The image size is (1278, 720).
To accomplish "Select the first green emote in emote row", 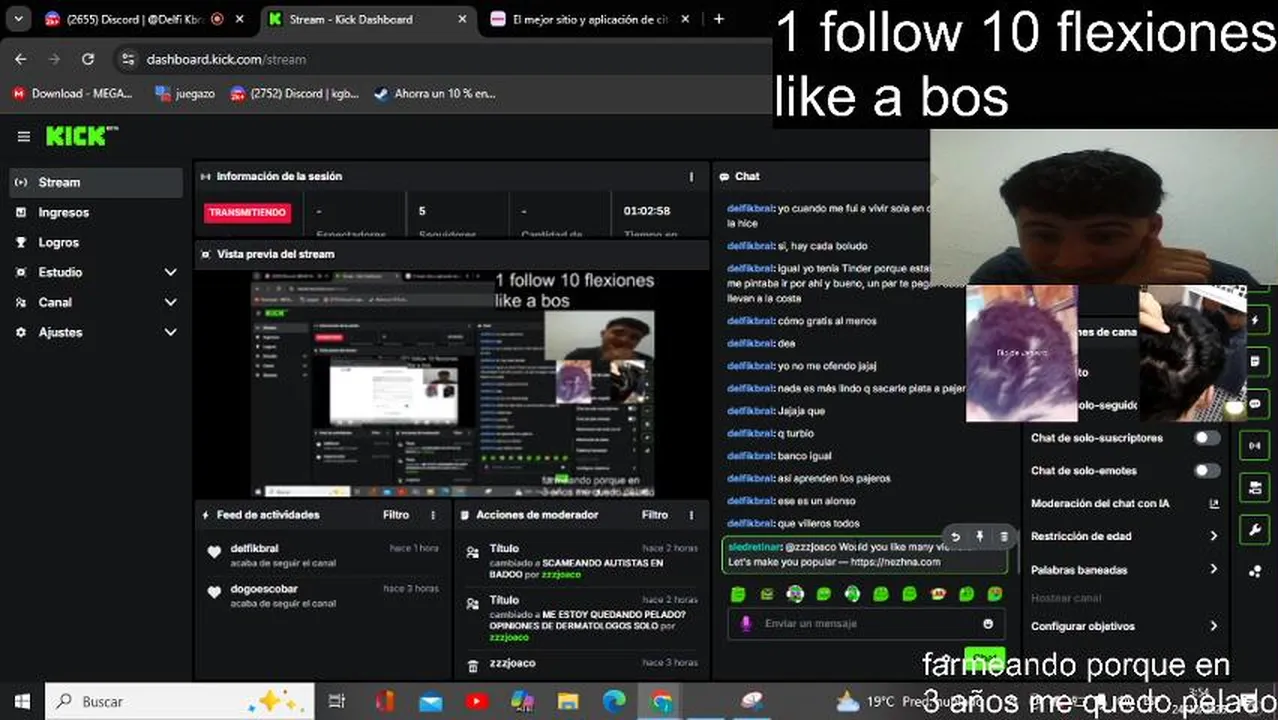I will tap(738, 594).
